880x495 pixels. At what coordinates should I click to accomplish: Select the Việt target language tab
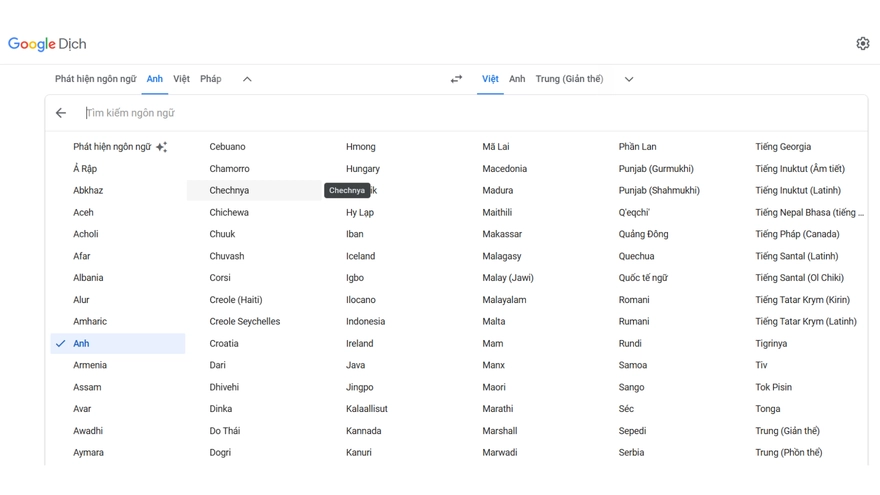point(490,79)
